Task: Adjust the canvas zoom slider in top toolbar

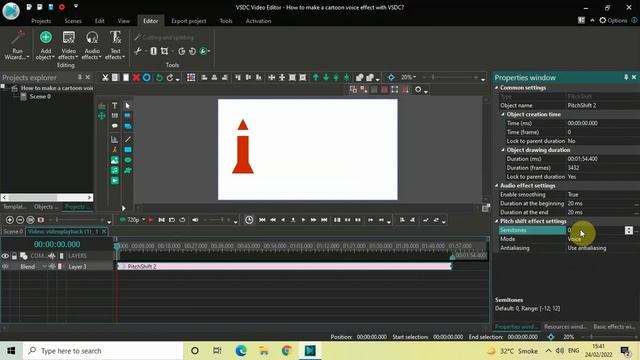Action: click(450, 77)
